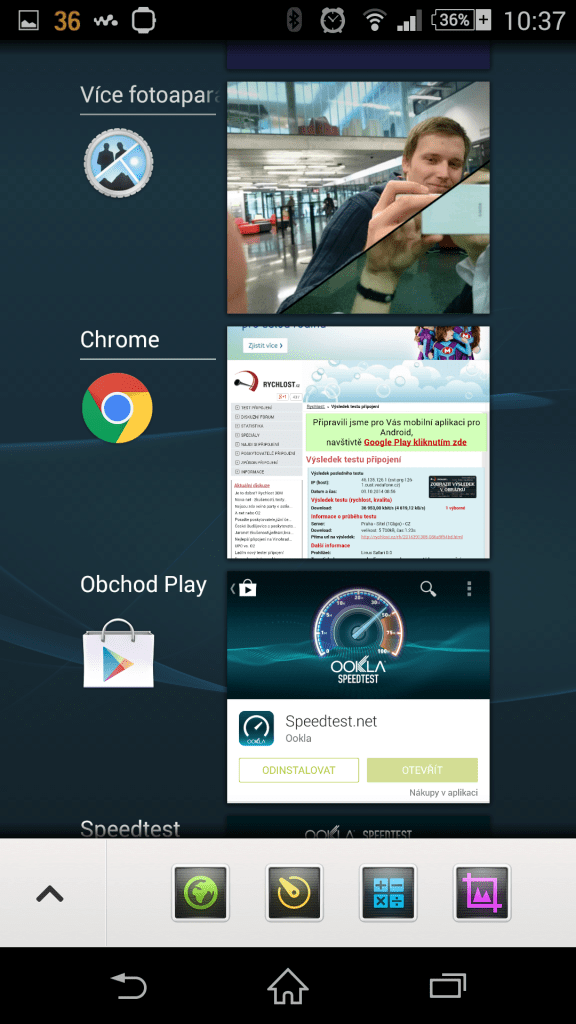Launch the screenshot capture small app icon

[482, 892]
